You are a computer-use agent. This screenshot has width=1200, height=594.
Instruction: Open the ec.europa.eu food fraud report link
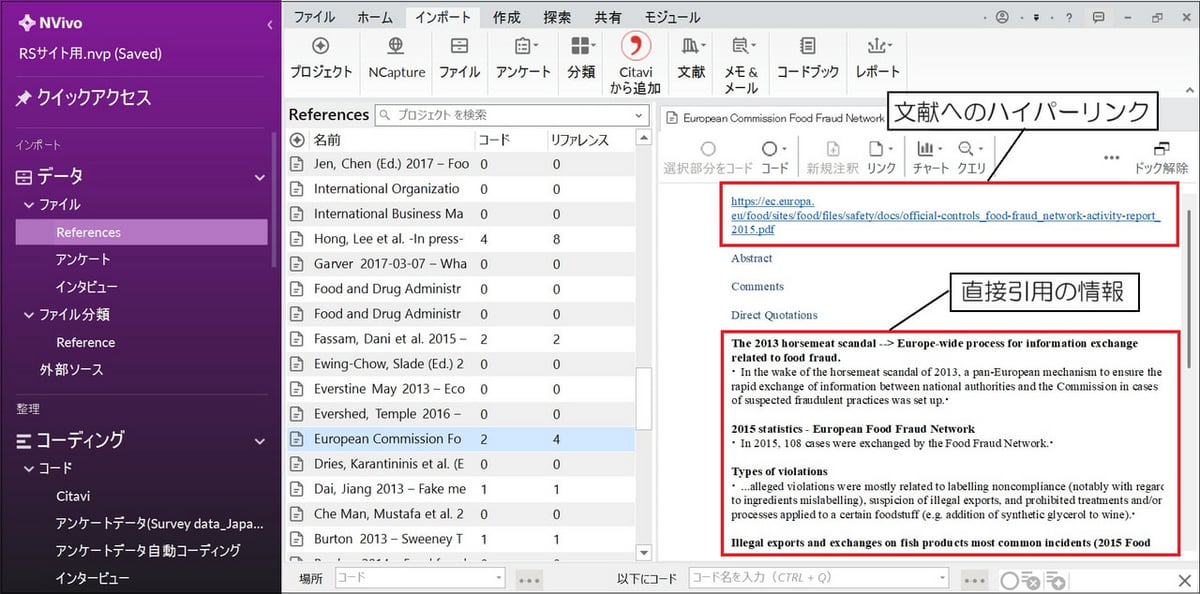[946, 215]
